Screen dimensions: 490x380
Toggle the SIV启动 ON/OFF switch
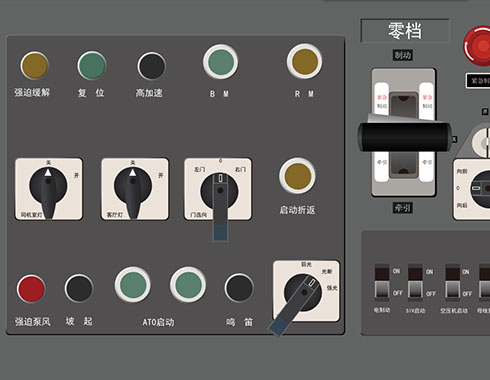(x=415, y=282)
